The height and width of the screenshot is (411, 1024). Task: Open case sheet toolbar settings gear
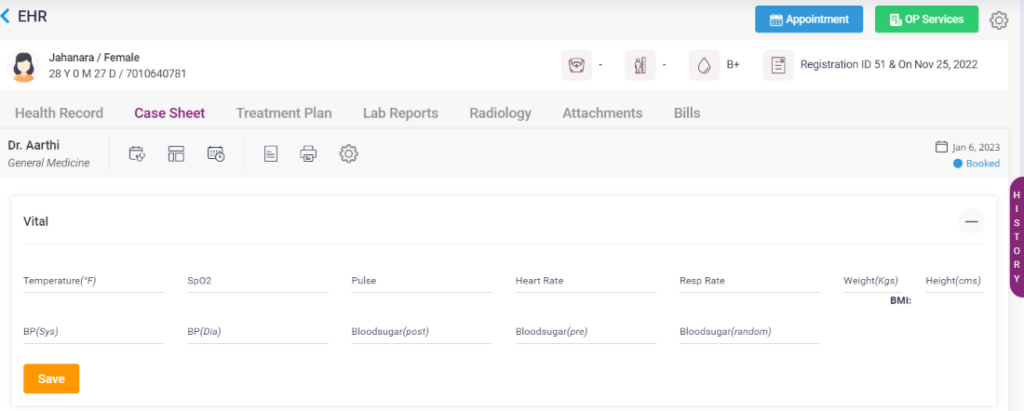pyautogui.click(x=348, y=154)
